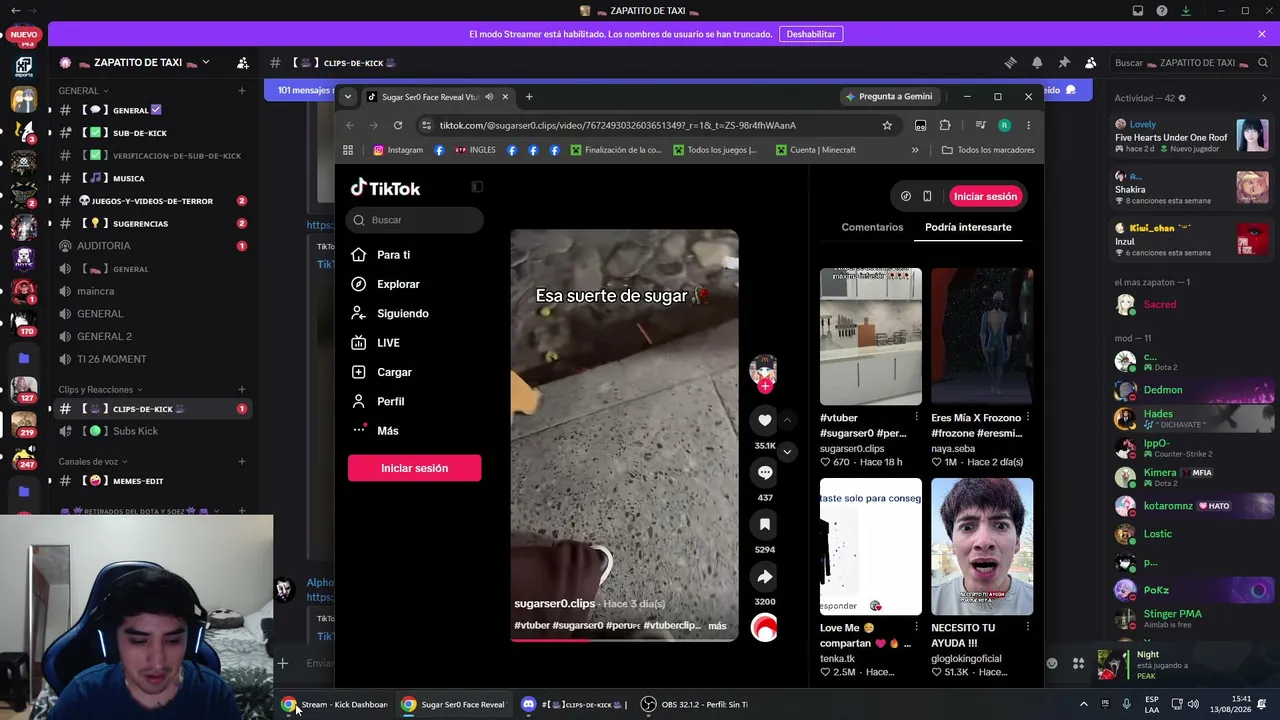Screen dimensions: 1280x720
Task: Open Discord threads icon in header
Action: [x=1010, y=62]
